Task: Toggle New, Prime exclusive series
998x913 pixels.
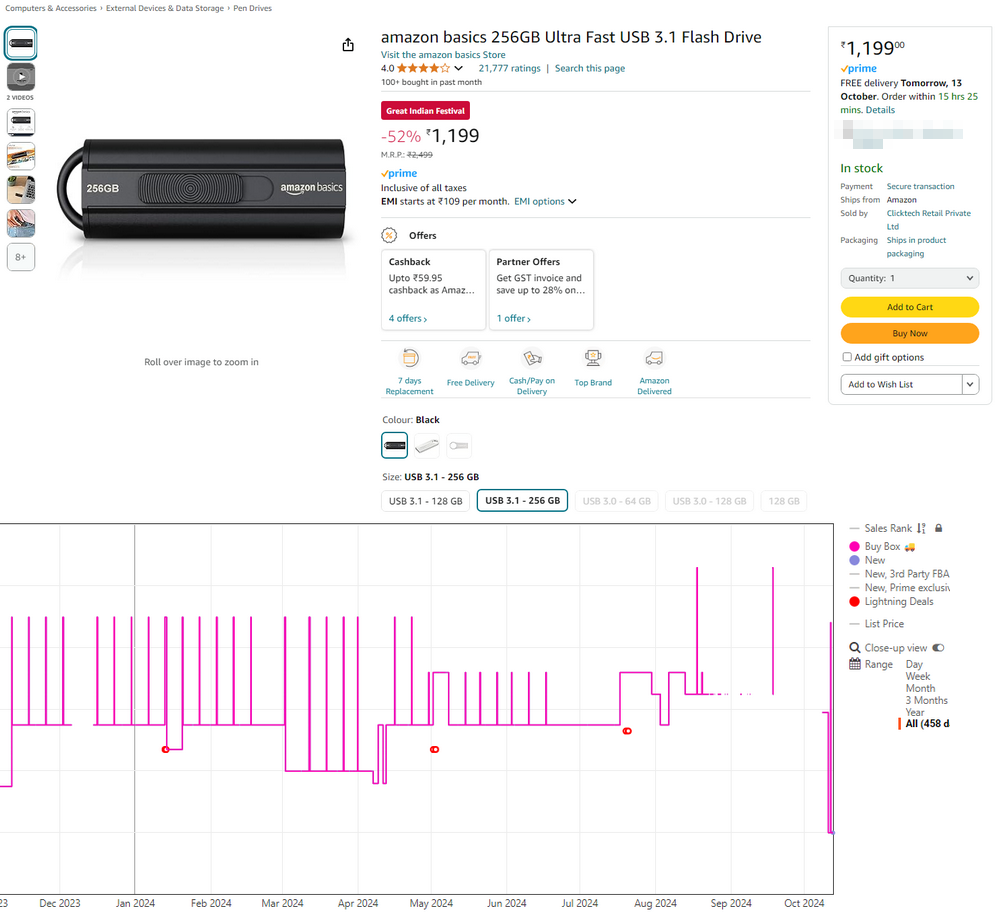Action: point(899,588)
